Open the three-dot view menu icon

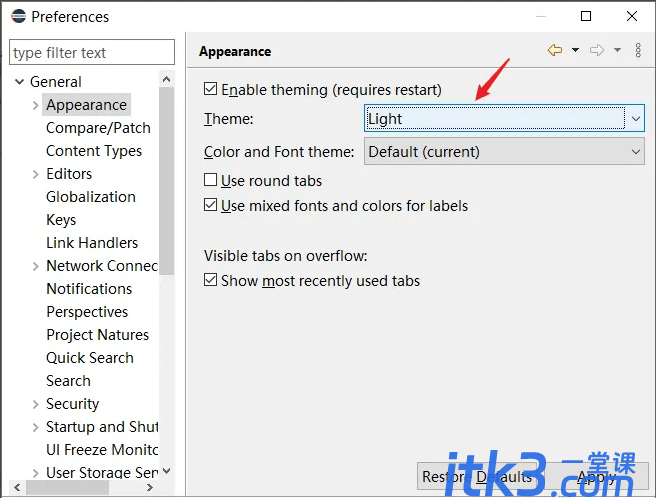tap(638, 50)
